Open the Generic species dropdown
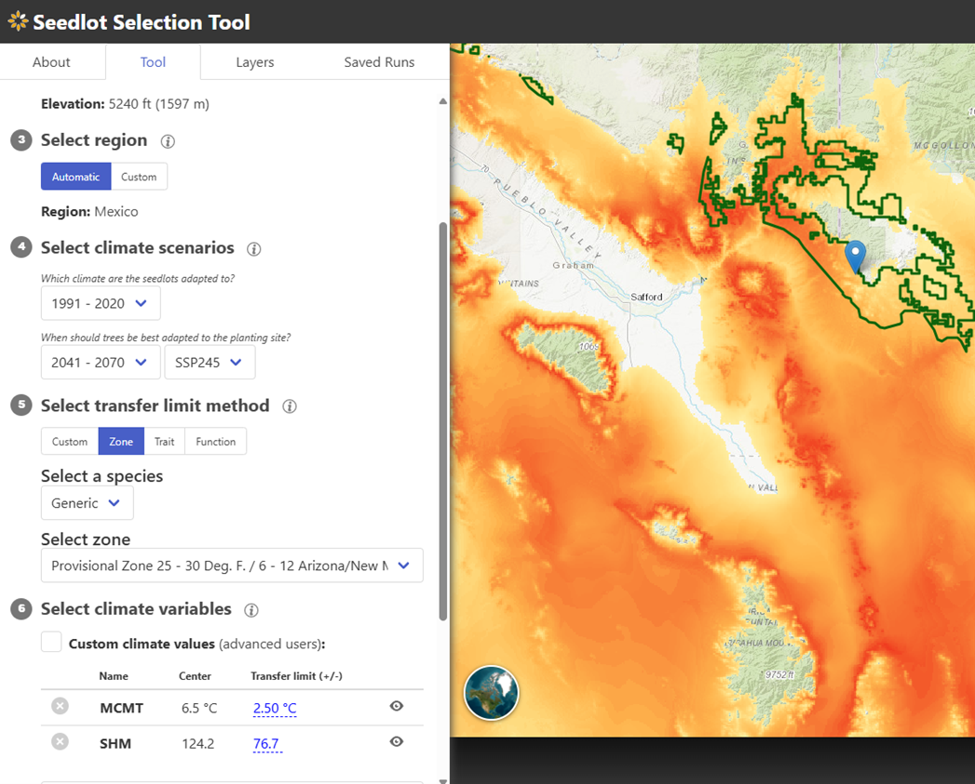 (x=87, y=503)
